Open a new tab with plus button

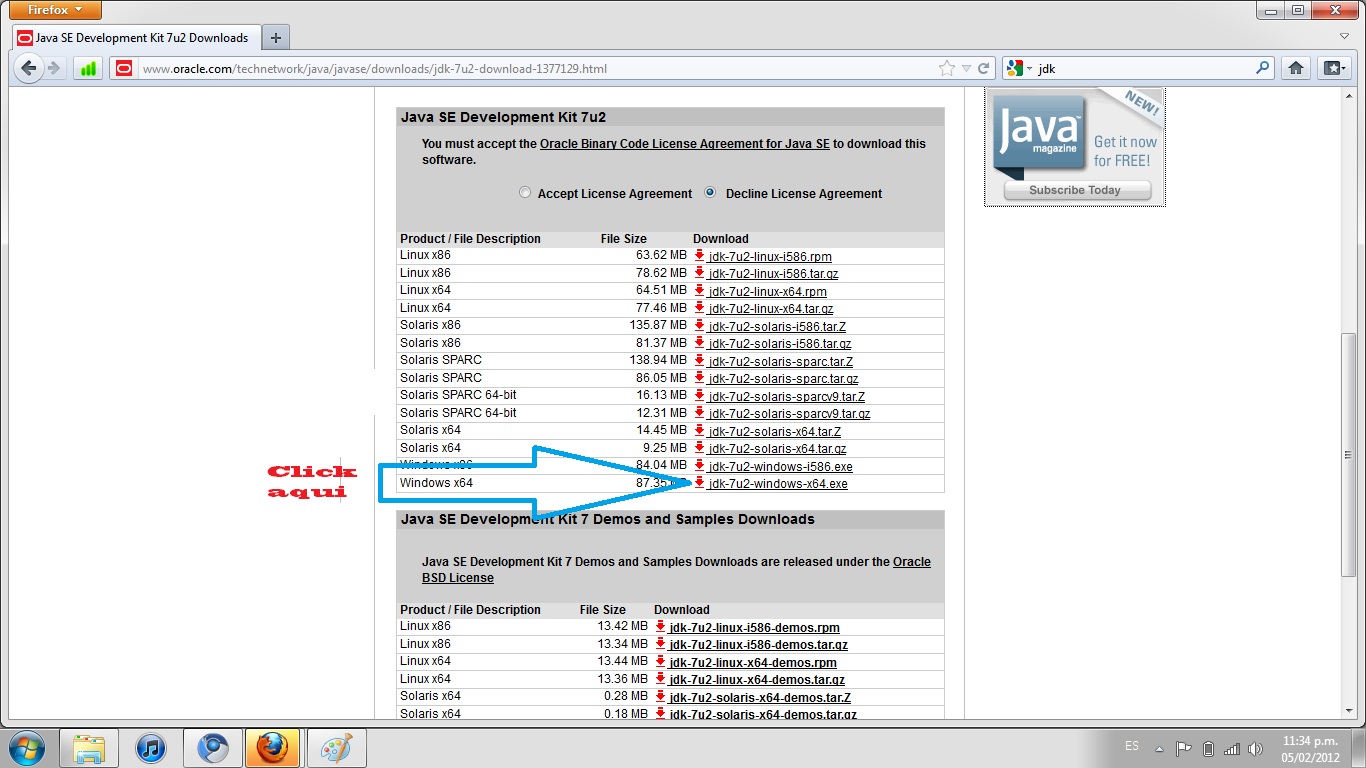pos(276,38)
